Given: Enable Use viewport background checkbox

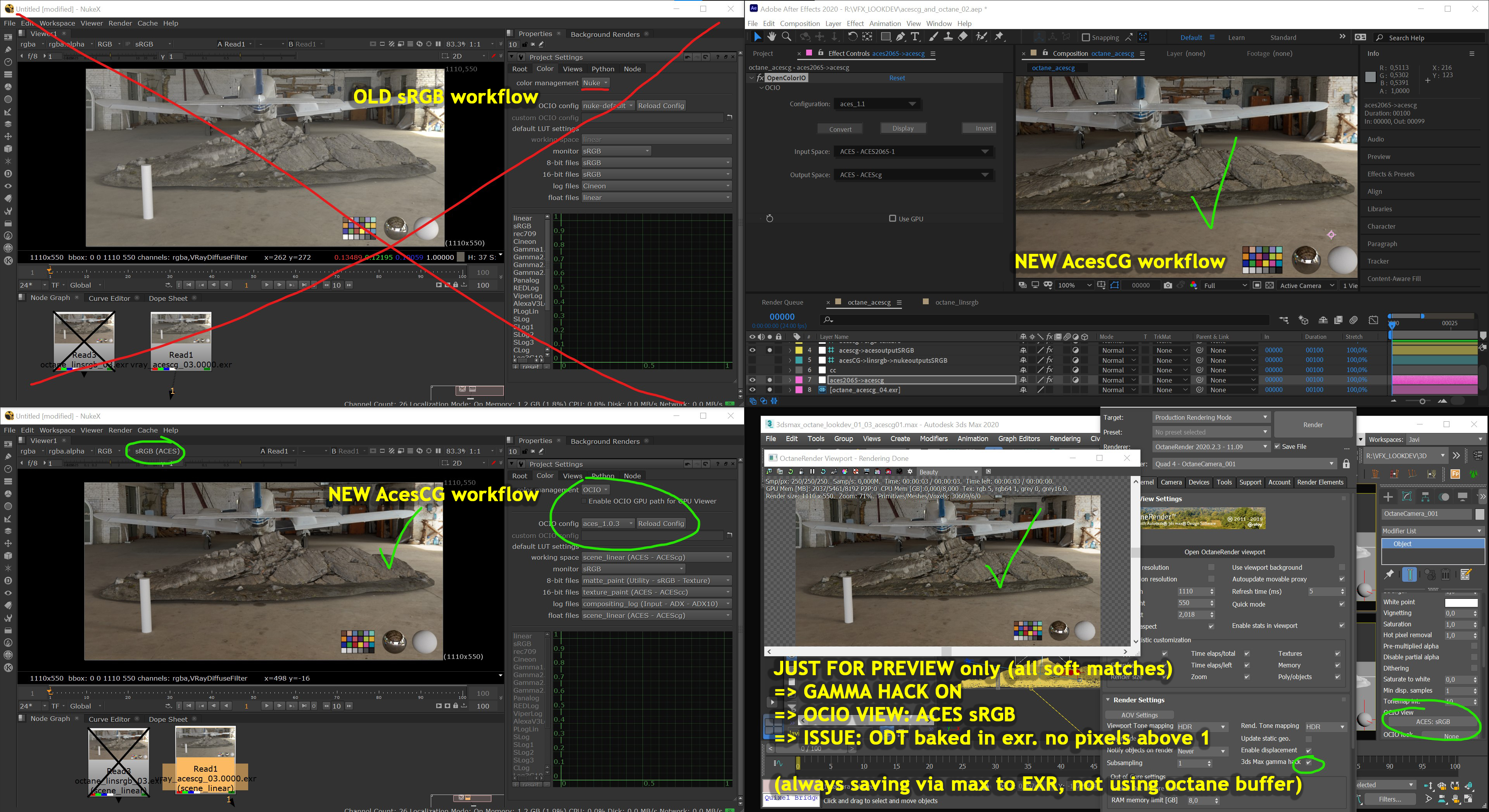Looking at the screenshot, I should pos(1342,567).
